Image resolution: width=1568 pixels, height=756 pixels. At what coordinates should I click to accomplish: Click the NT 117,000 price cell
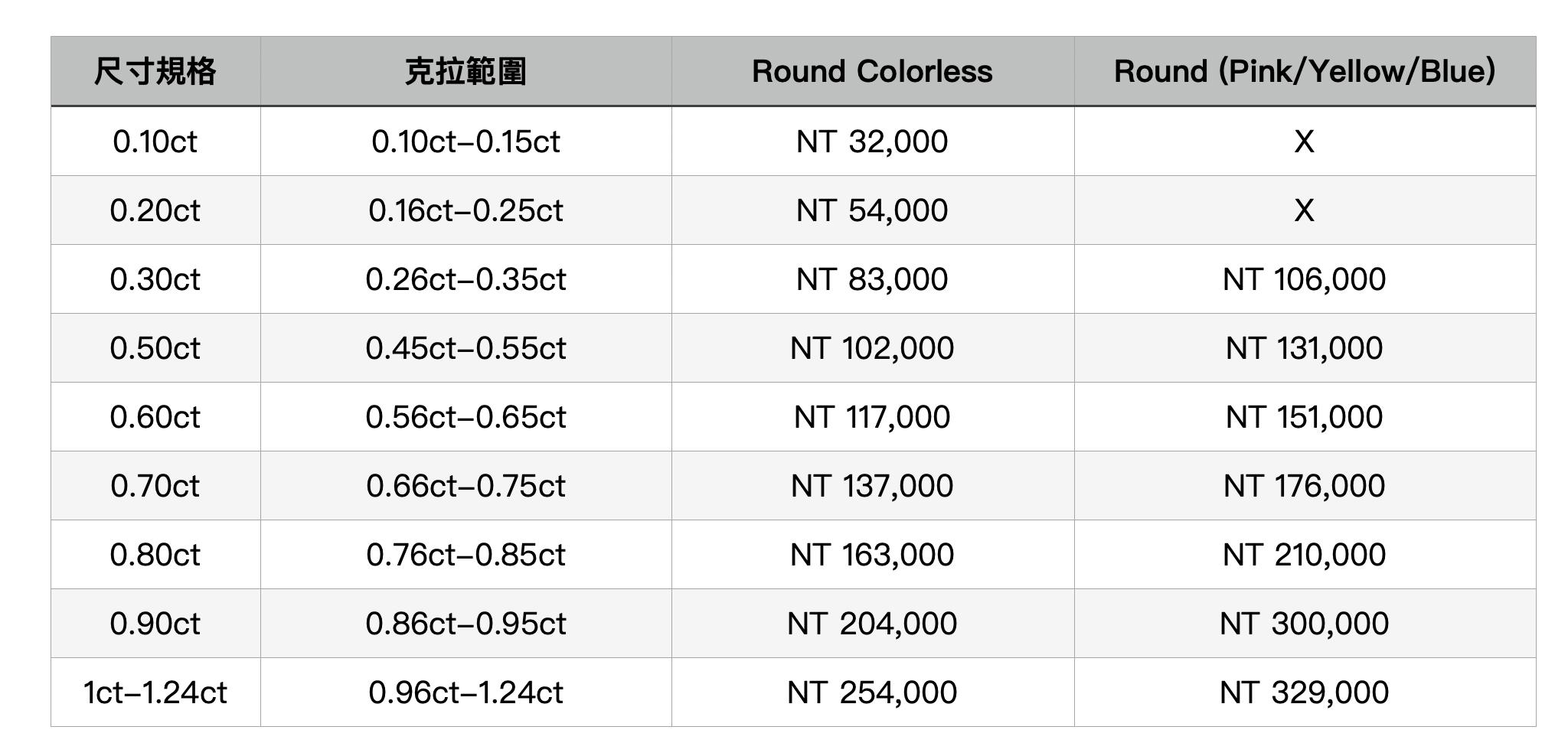coord(872,417)
